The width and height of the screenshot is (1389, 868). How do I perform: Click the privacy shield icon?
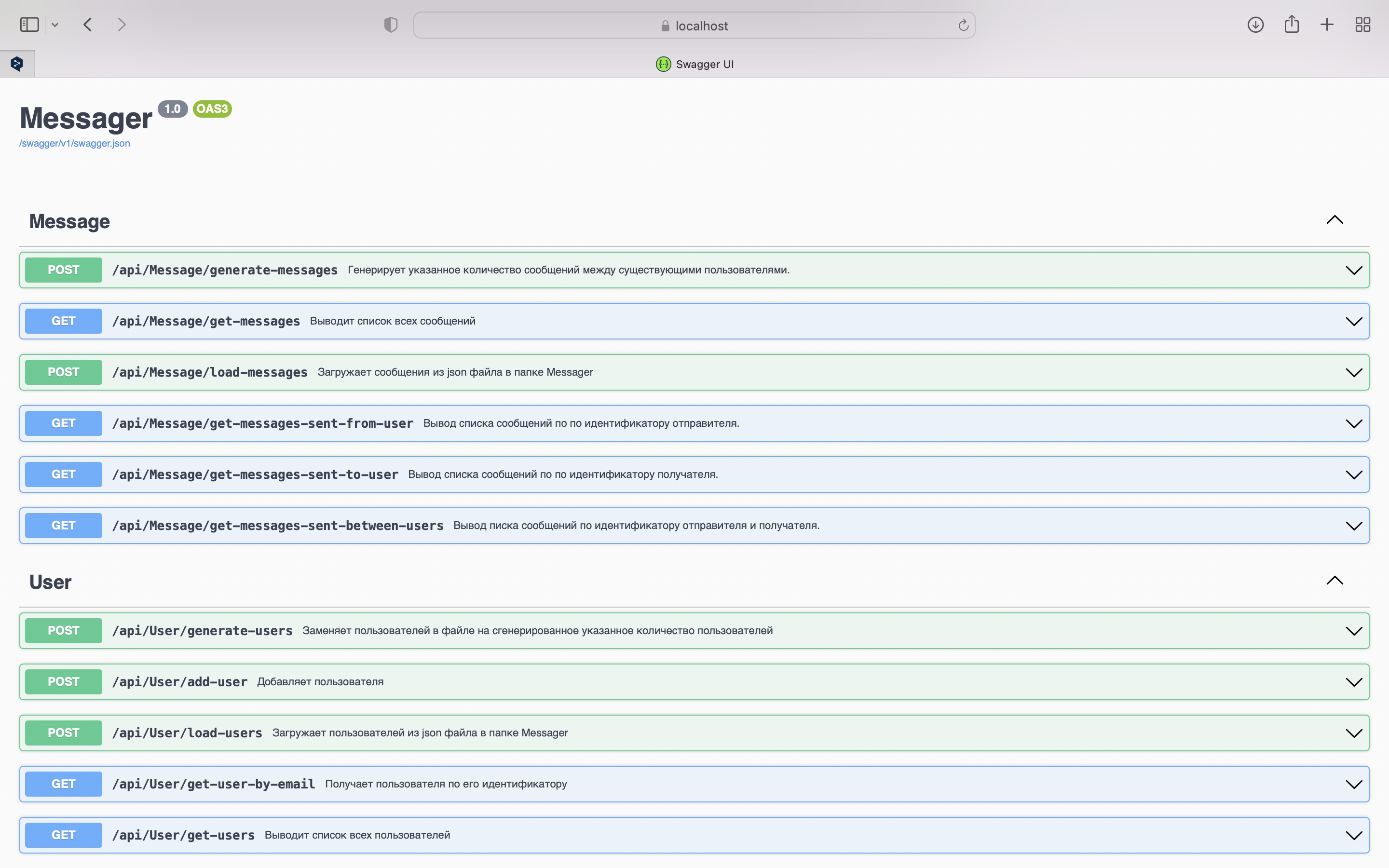point(390,25)
